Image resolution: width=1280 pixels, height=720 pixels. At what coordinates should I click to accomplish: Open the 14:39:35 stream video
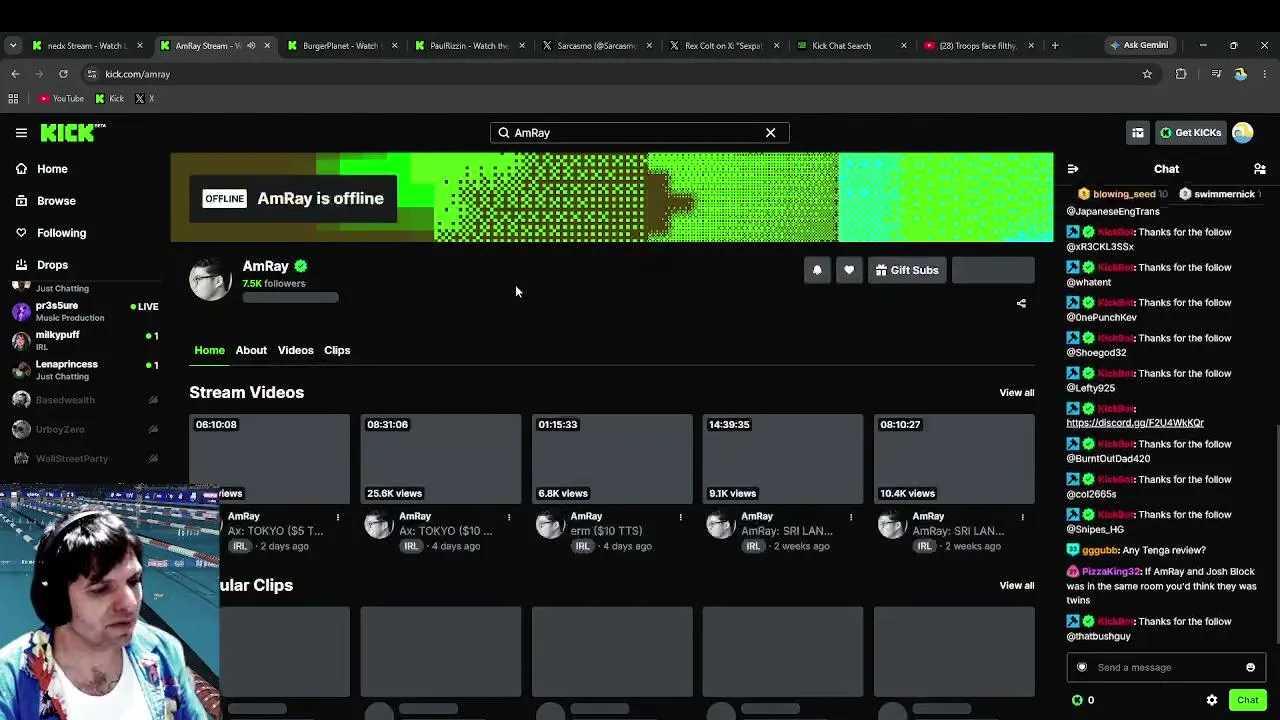(x=783, y=459)
